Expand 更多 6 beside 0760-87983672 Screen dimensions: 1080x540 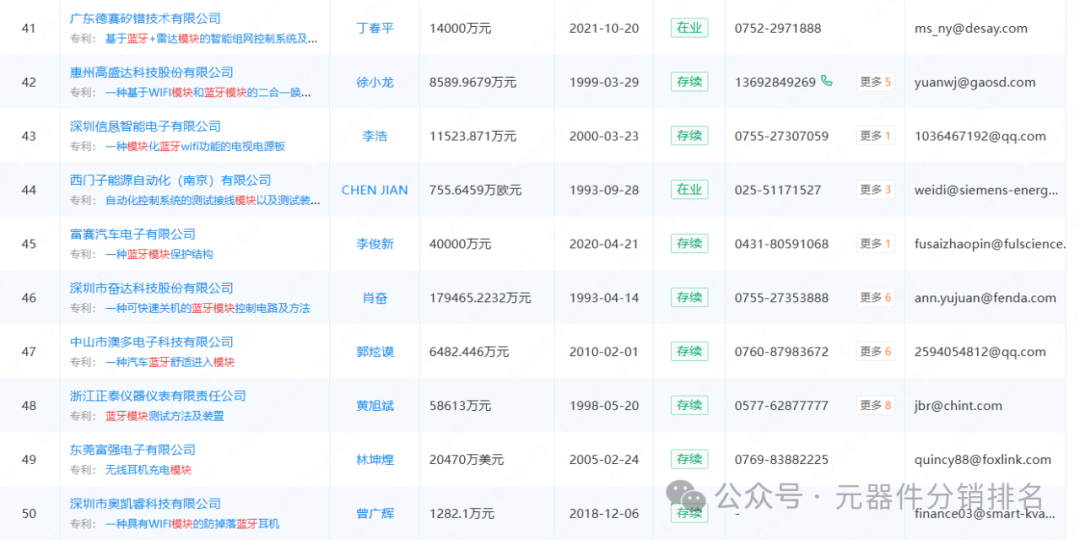pos(875,351)
